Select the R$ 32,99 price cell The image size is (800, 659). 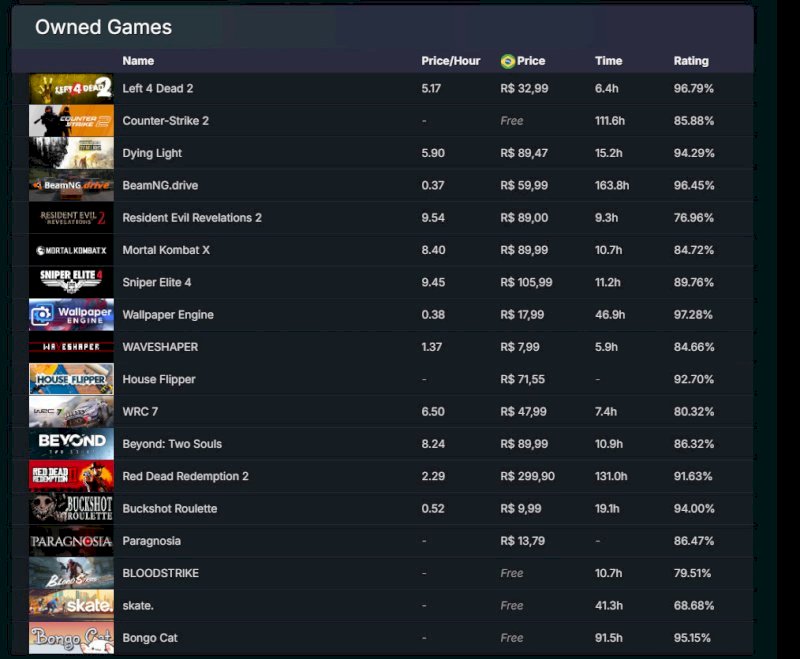point(524,88)
